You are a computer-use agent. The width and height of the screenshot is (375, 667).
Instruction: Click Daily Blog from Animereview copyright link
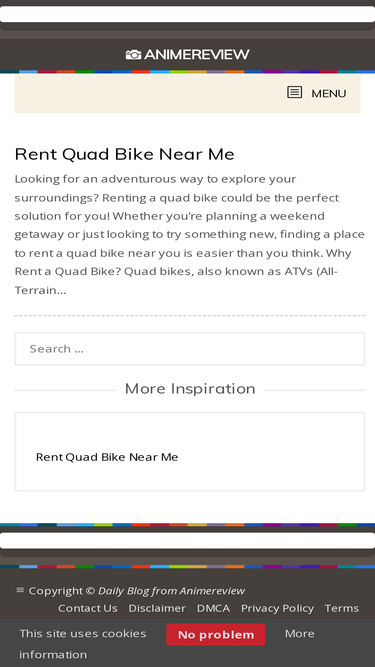coord(171,591)
